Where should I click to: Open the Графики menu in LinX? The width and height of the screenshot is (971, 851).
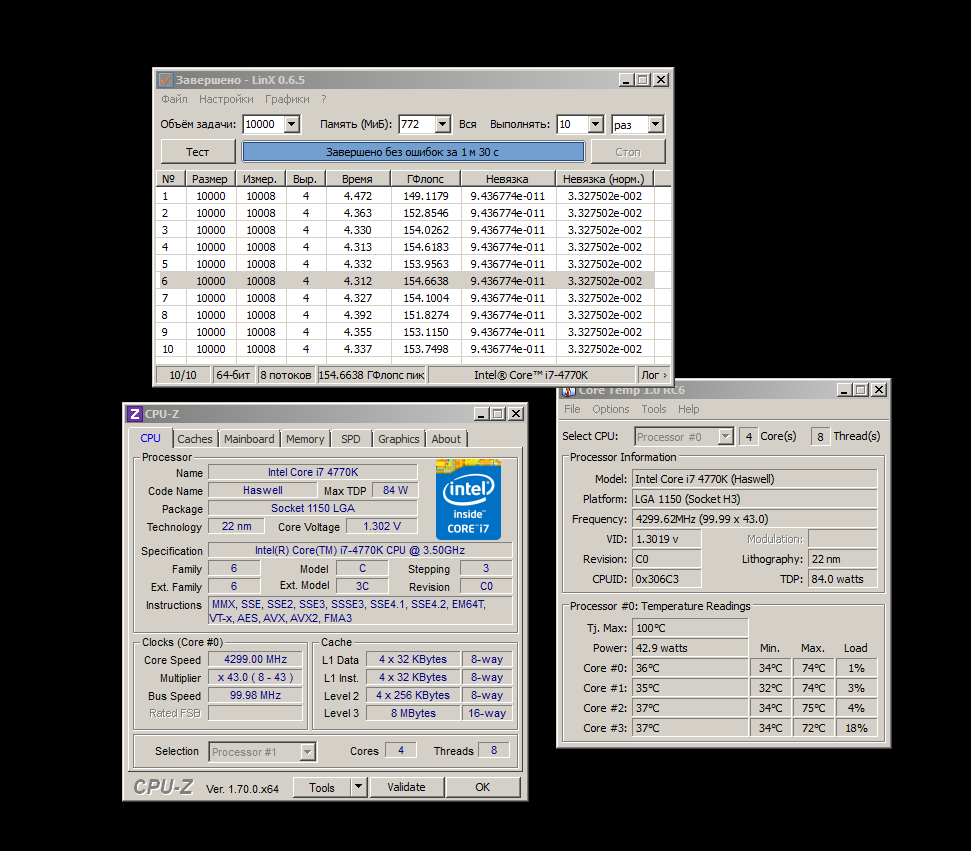[287, 99]
